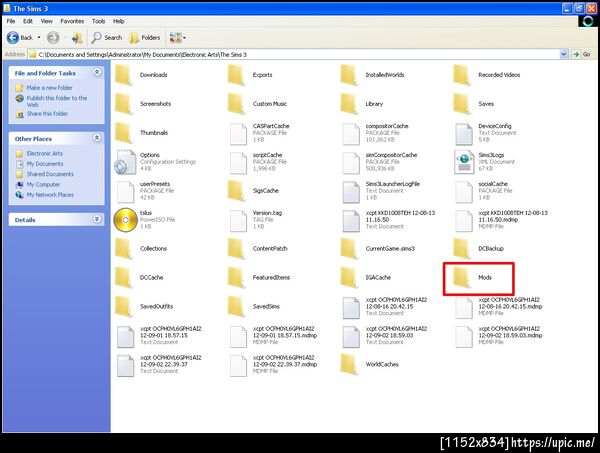Open the File menu
The width and height of the screenshot is (600, 453).
pos(11,21)
